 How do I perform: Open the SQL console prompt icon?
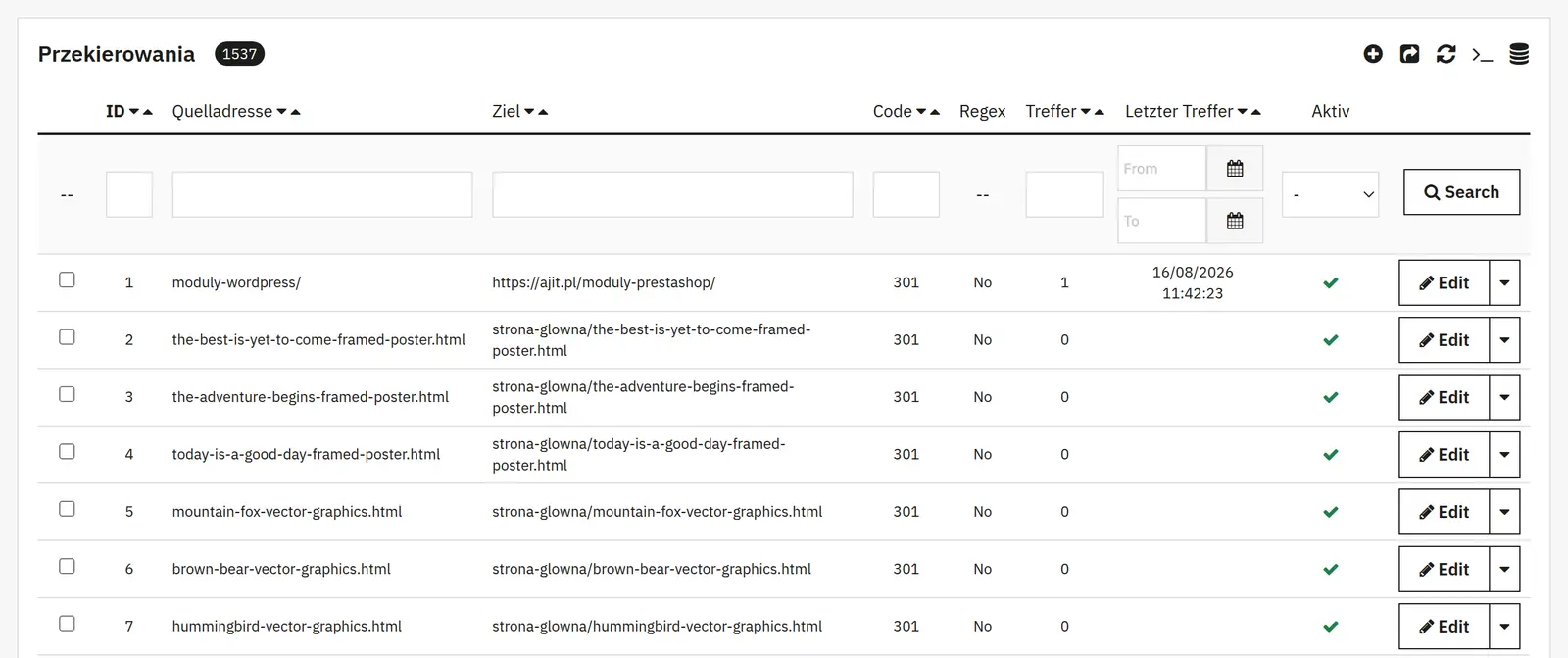(x=1482, y=55)
